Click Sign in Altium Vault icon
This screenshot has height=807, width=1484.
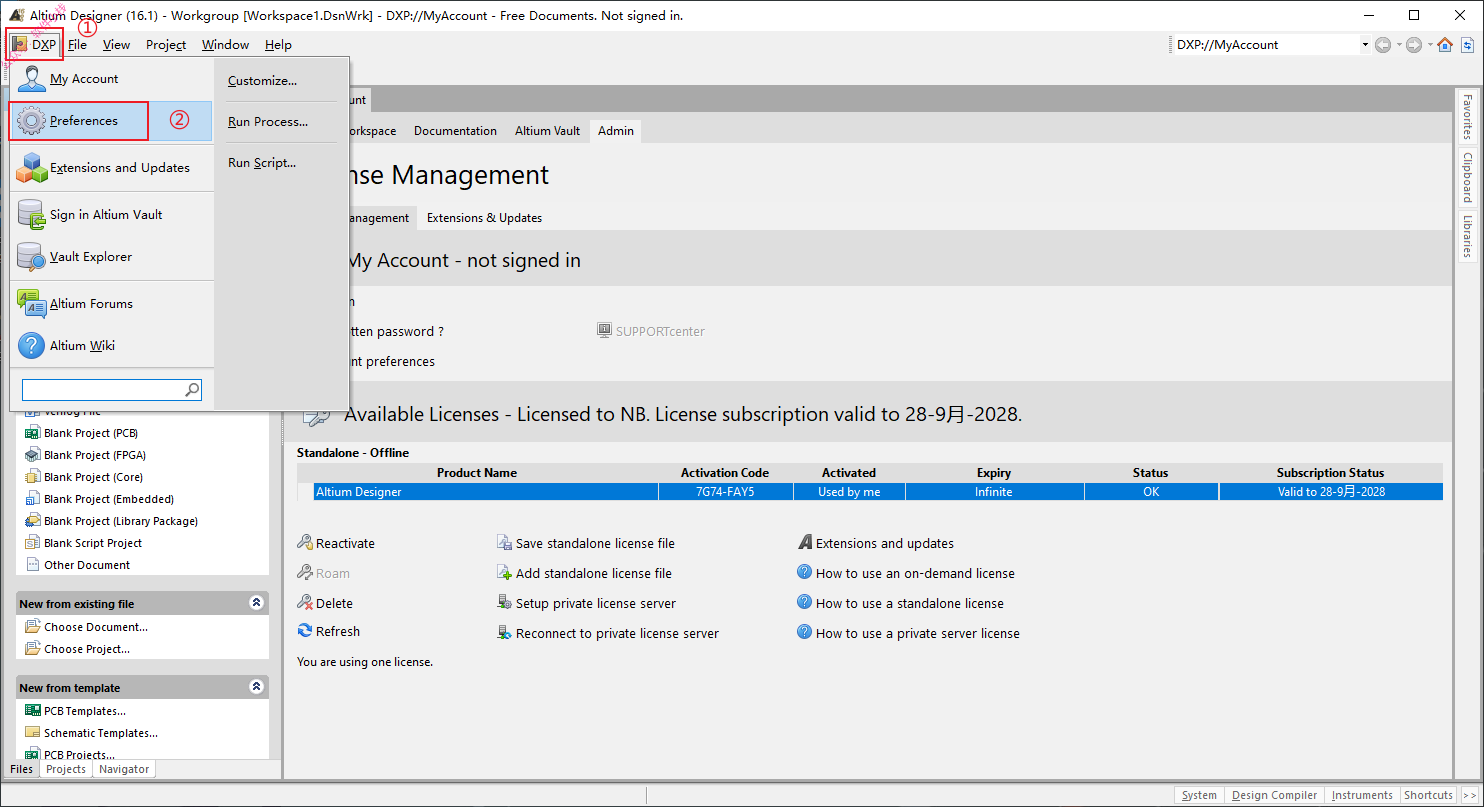point(31,215)
